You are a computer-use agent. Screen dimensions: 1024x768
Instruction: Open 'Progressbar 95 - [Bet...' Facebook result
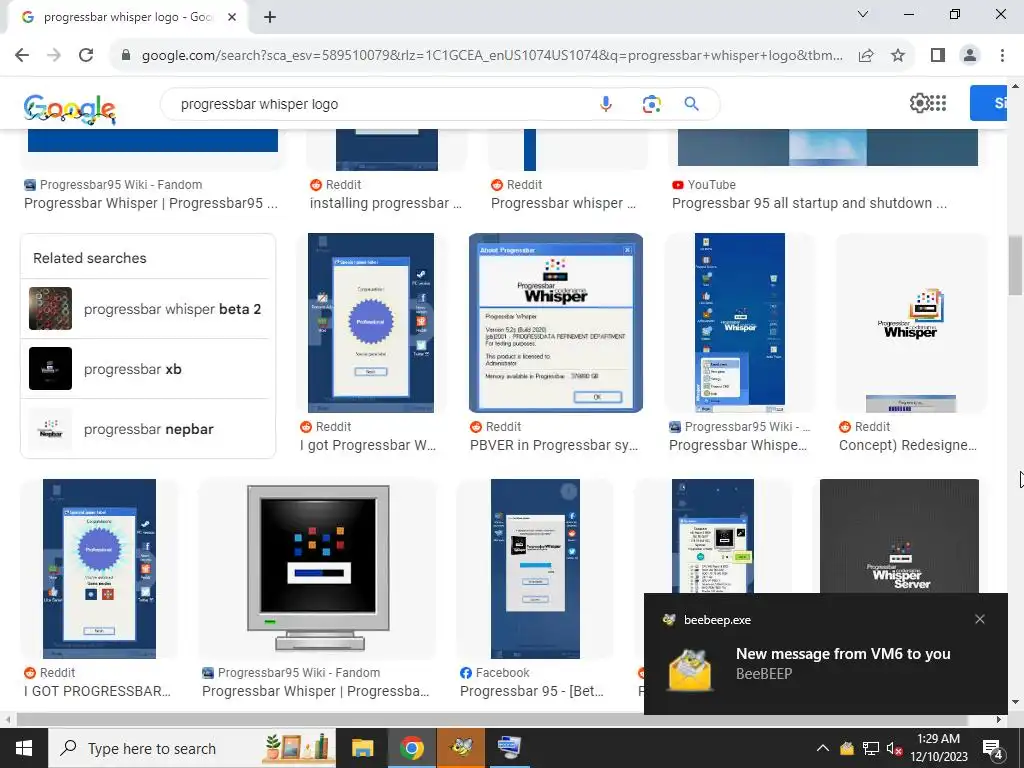(x=532, y=691)
